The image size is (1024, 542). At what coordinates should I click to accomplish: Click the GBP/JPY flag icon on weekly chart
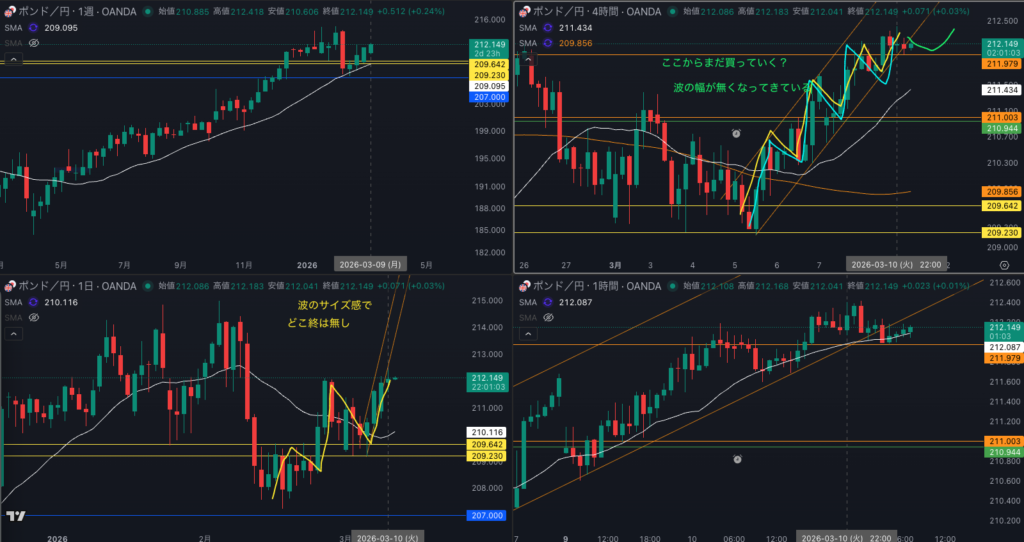pyautogui.click(x=7, y=12)
